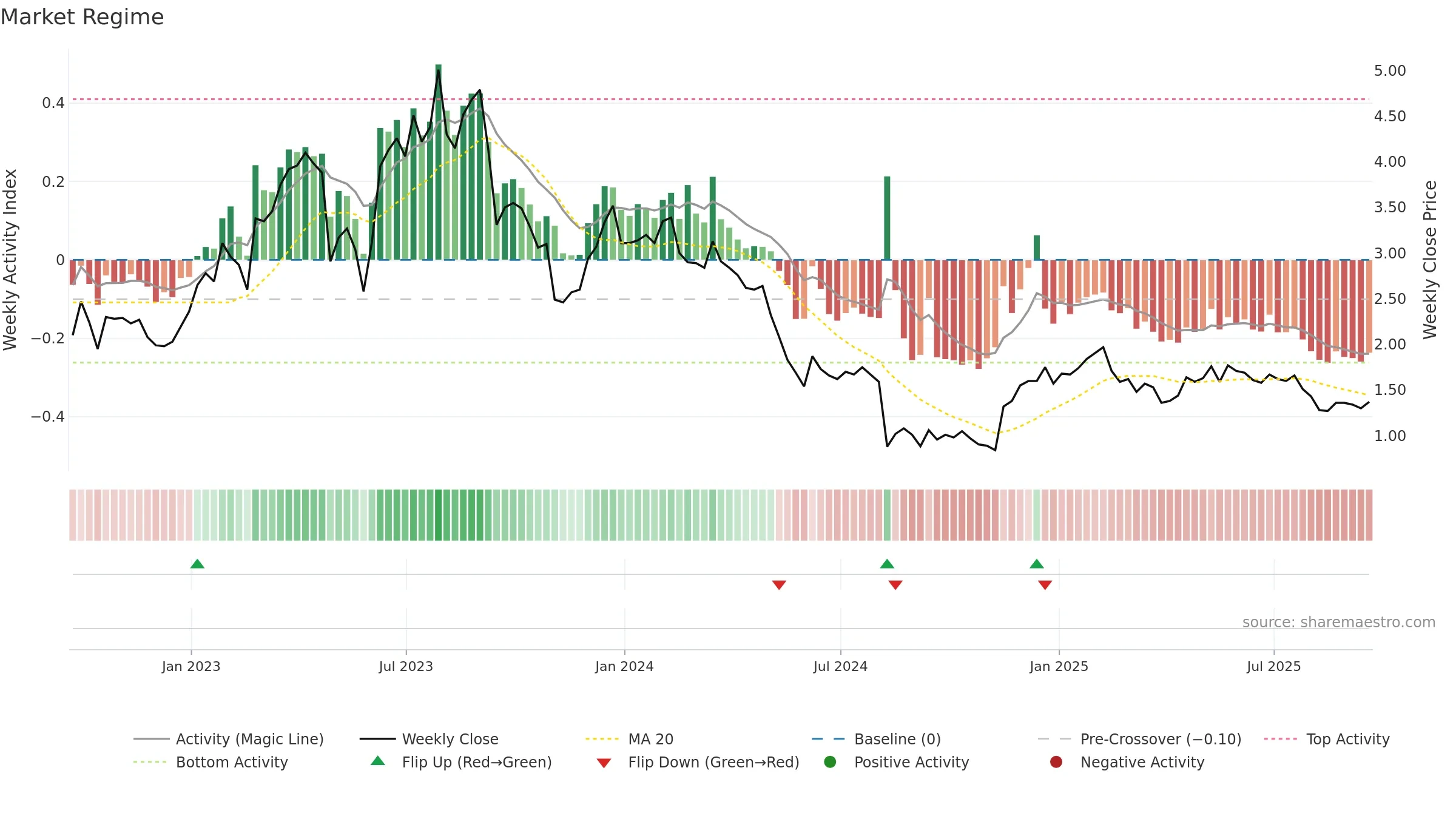Viewport: 1456px width, 819px height.
Task: Click the −0.2 left axis tick label
Action: click(x=47, y=339)
